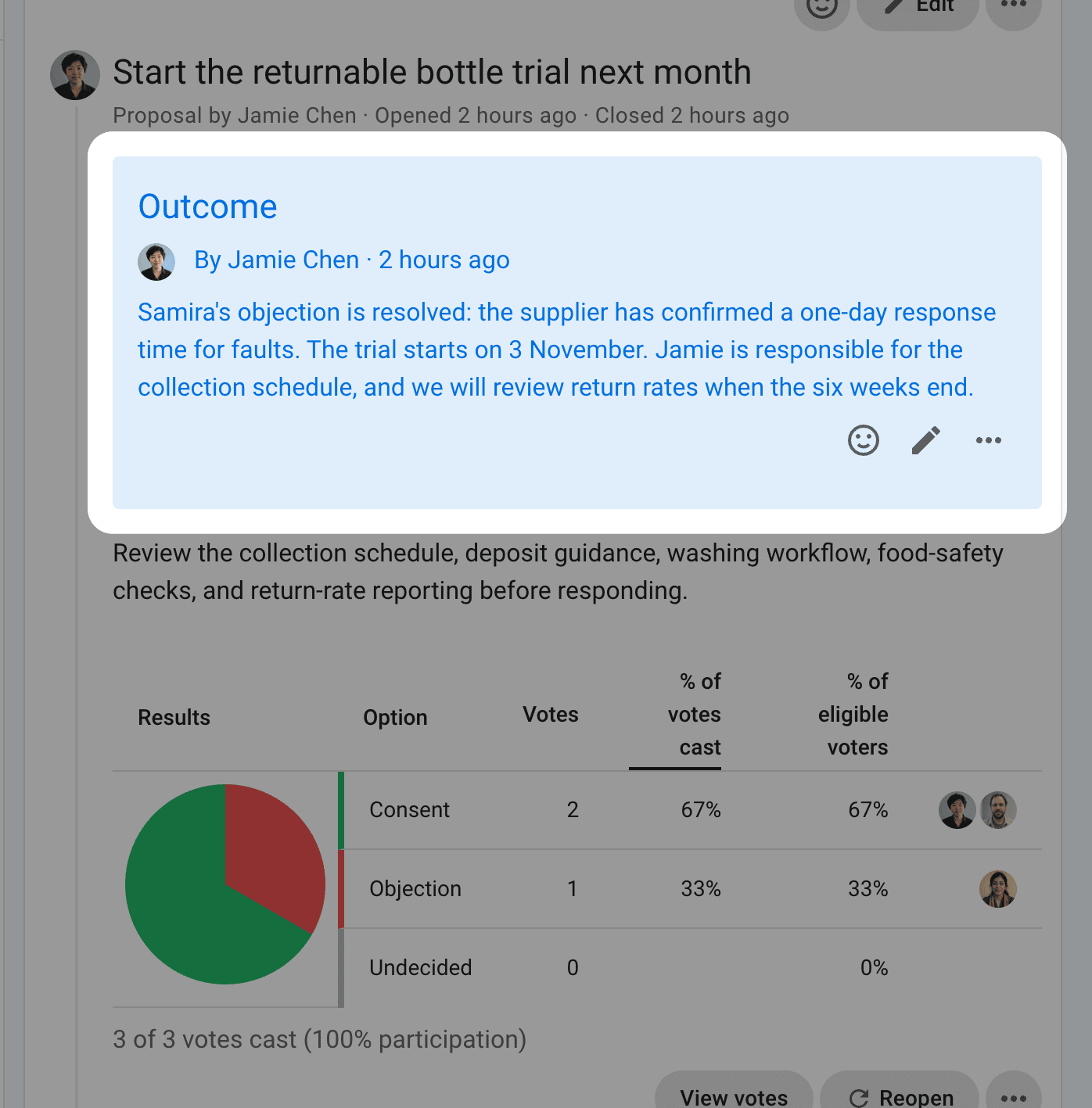Click the Edit button near the top

tap(918, 8)
